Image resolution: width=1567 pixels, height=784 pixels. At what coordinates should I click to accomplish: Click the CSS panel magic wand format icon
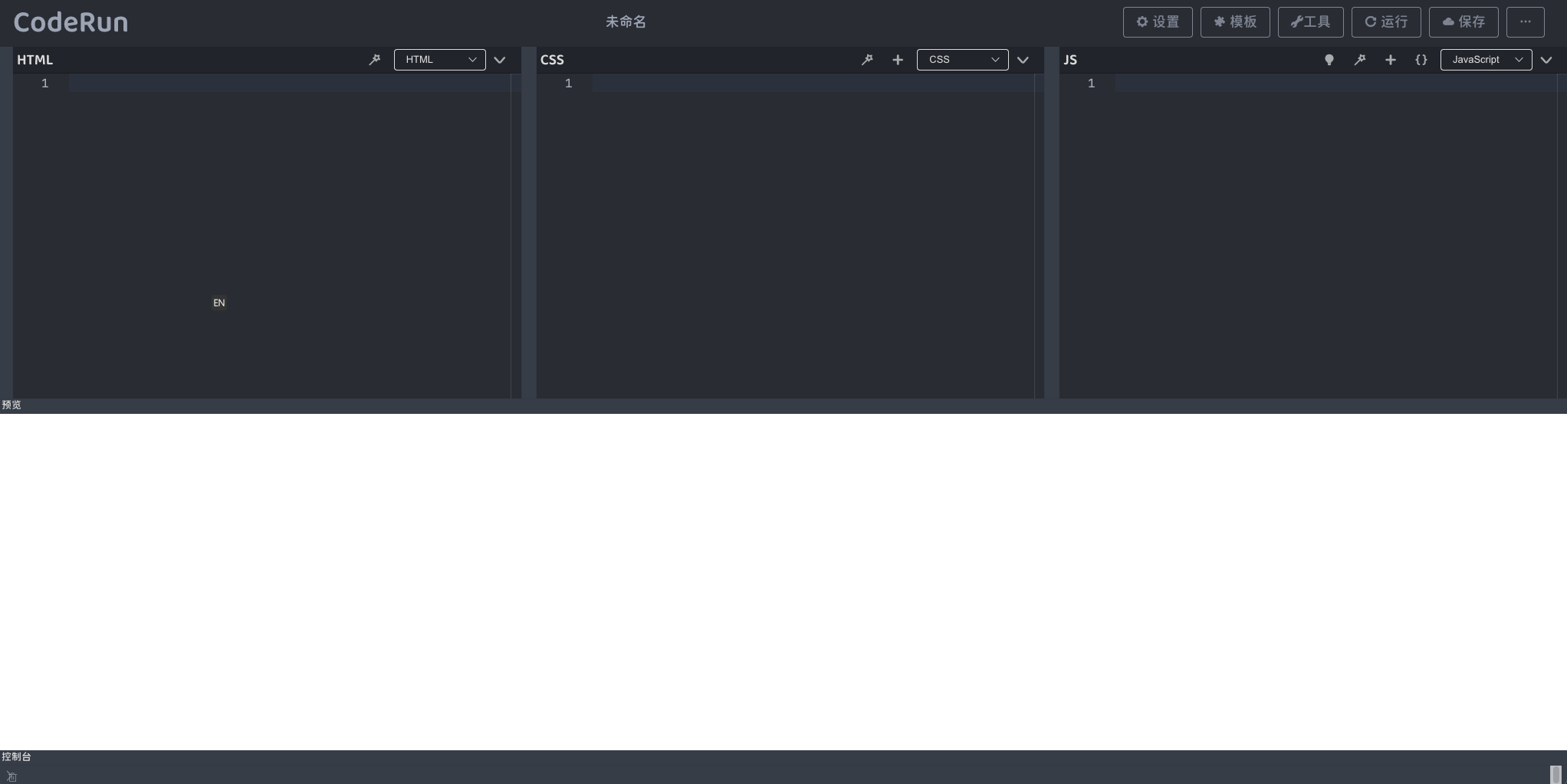coord(867,60)
